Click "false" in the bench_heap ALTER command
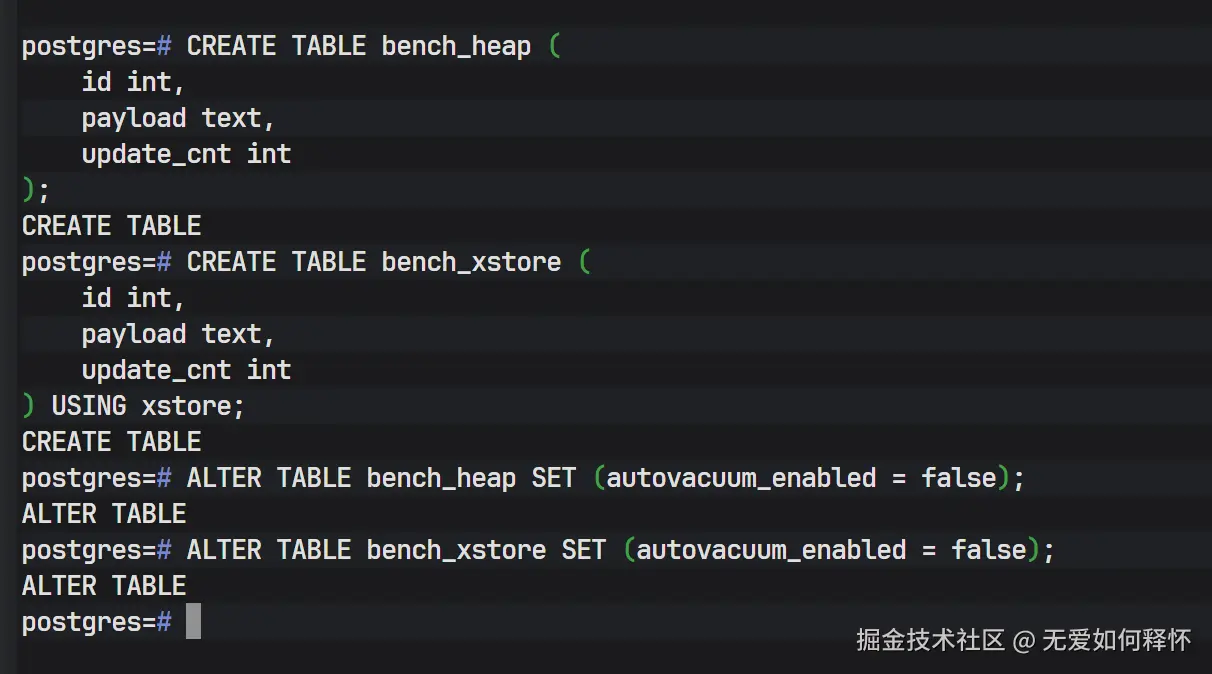This screenshot has width=1212, height=674. pos(958,478)
